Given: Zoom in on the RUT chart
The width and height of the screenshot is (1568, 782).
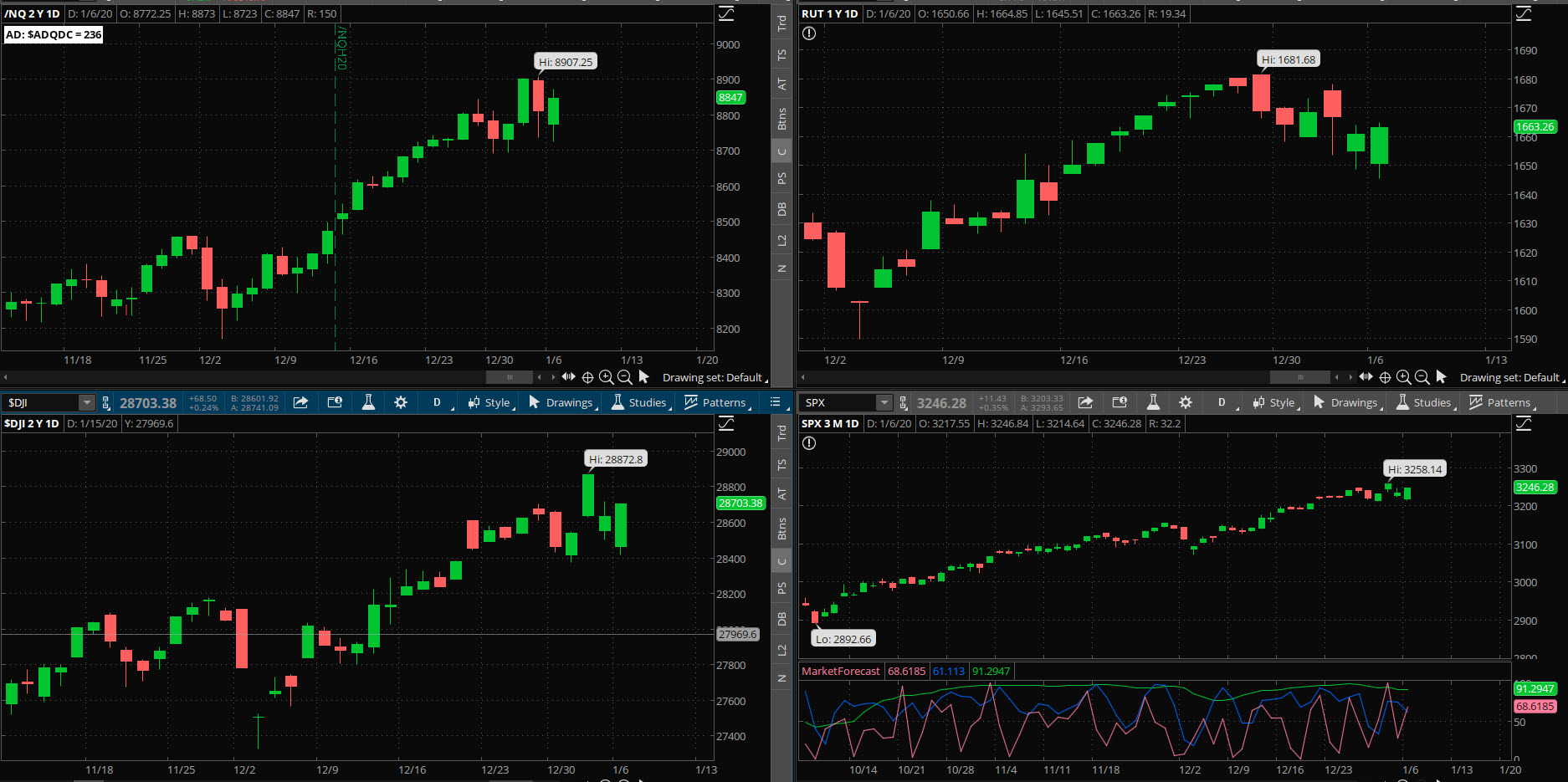Looking at the screenshot, I should [x=1403, y=377].
